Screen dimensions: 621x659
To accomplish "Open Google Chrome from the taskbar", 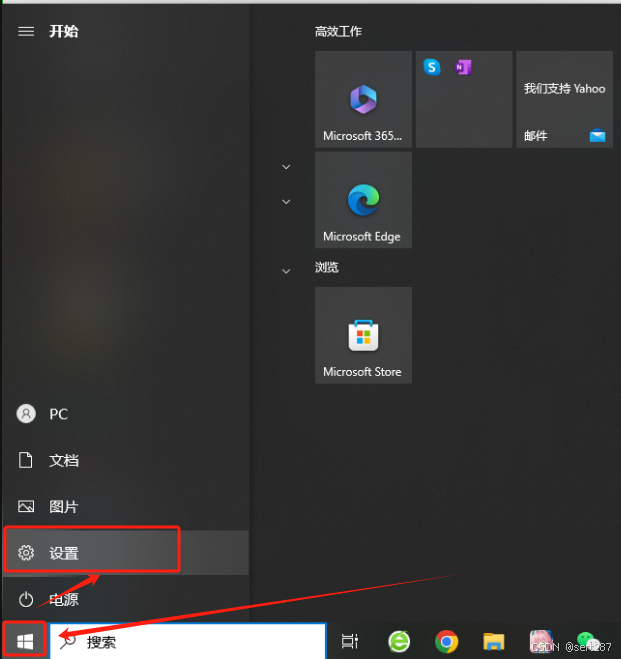I will pos(446,642).
